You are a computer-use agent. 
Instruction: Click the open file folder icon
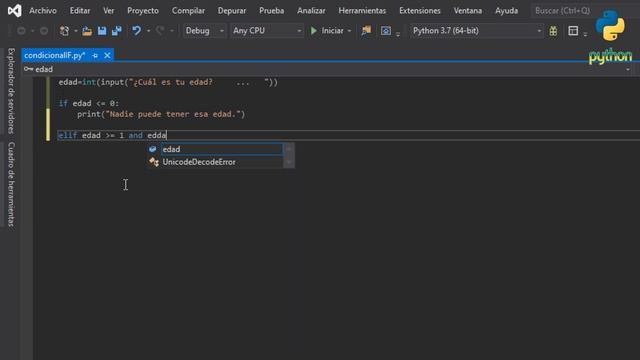point(87,31)
